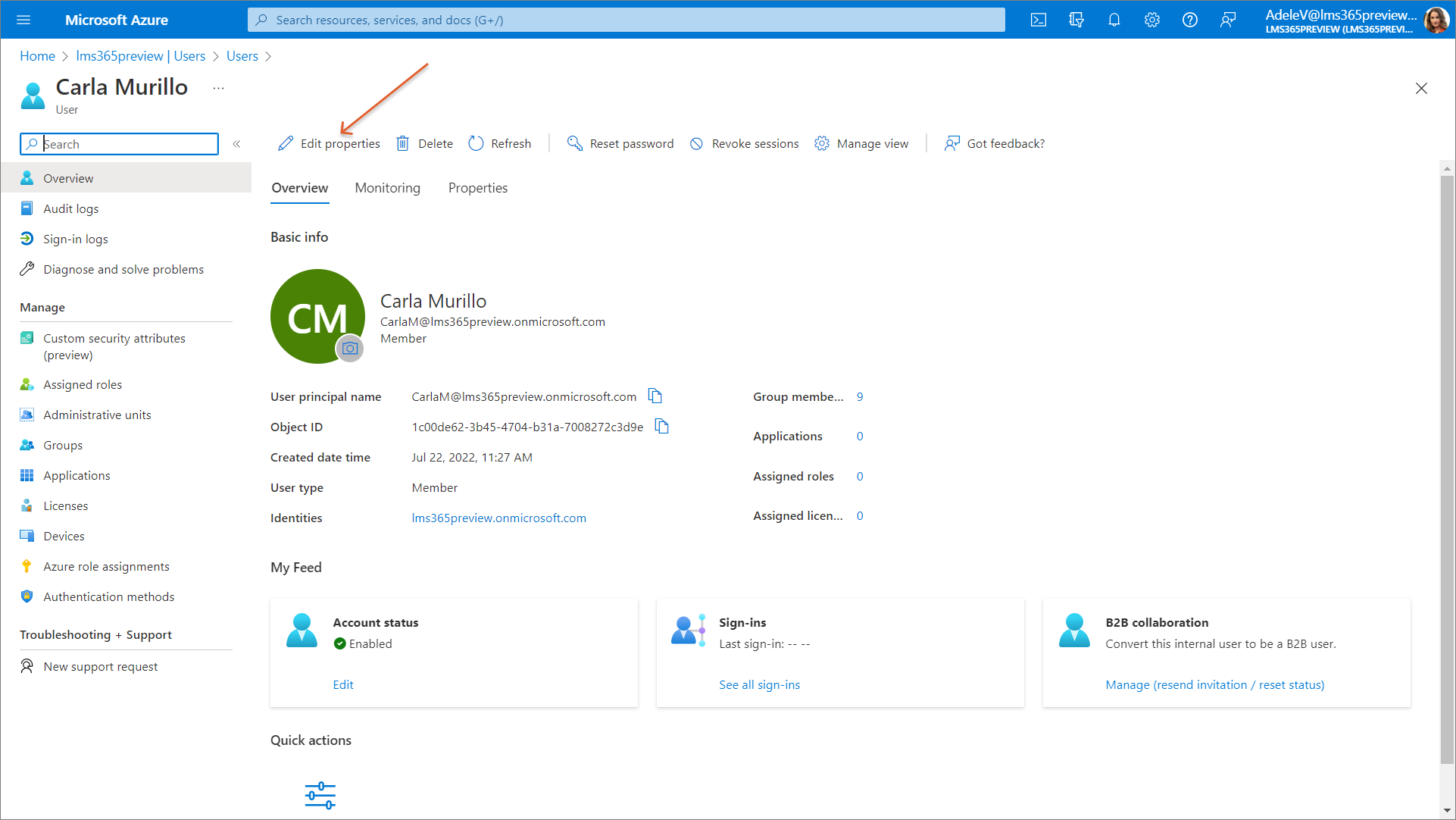Collapse the left sidebar menu
This screenshot has height=820, width=1456.
(236, 144)
